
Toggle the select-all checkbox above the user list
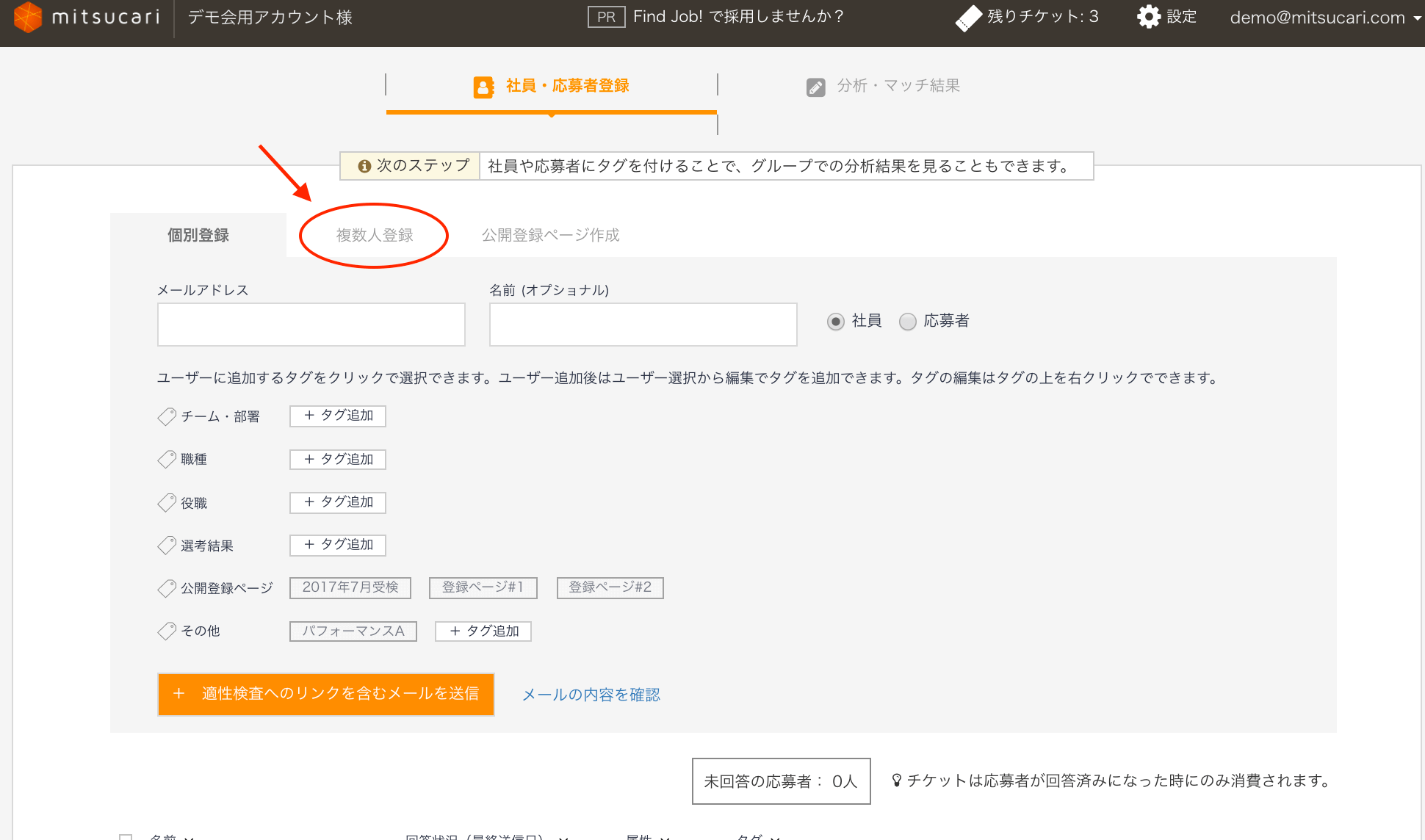point(126,836)
